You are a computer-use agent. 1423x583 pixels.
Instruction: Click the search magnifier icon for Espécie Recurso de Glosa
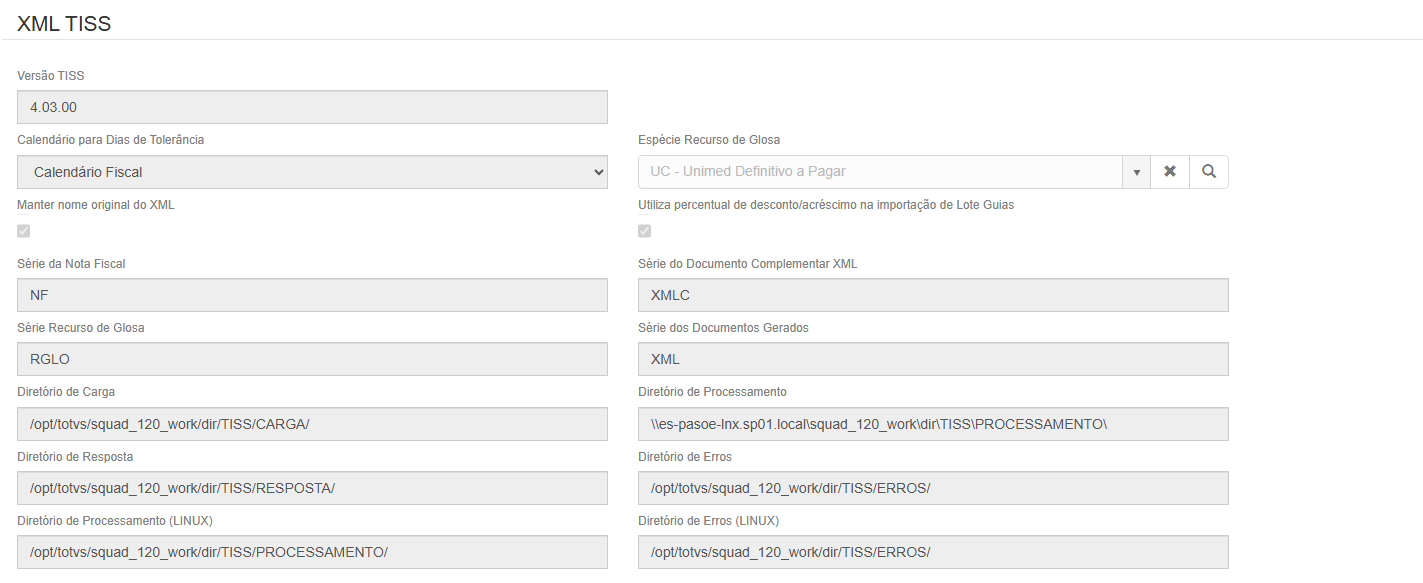[x=1209, y=172]
